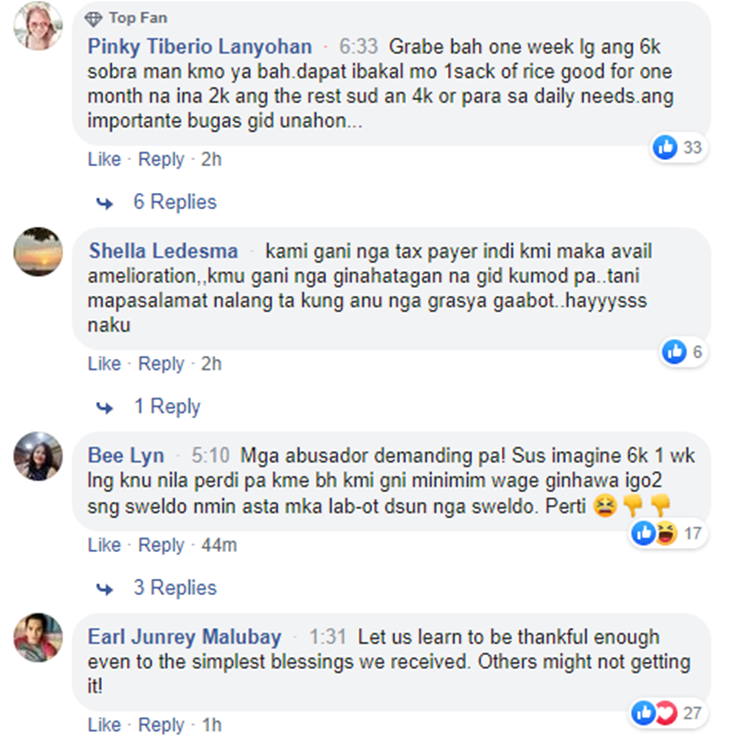Like Pinky Tiberio Lanyohan's comment
This screenshot has height=744, width=750.
pos(104,159)
